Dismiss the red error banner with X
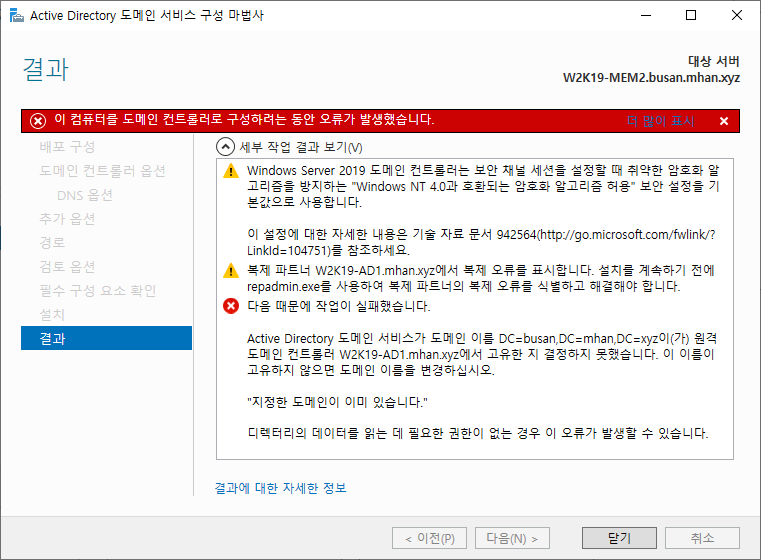 point(724,121)
